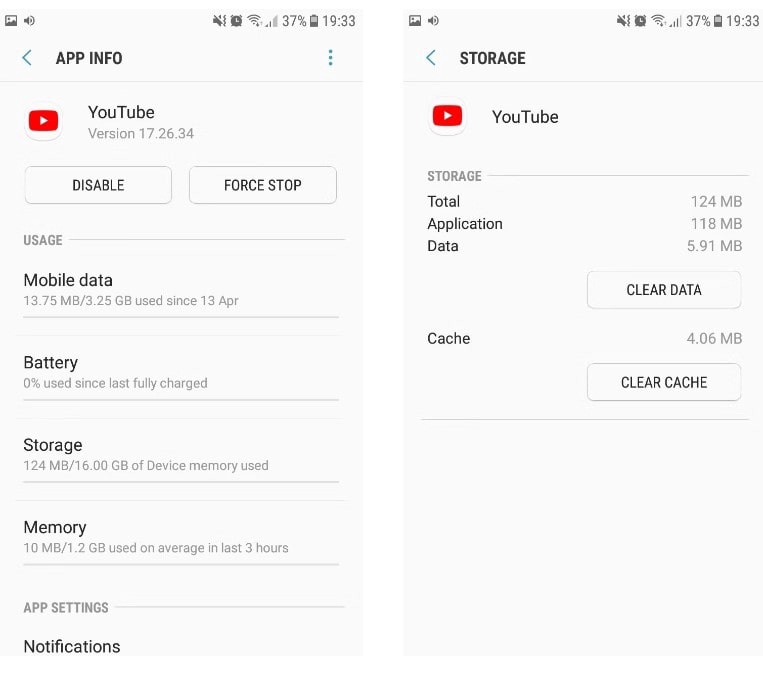Screen dimensions: 763x692
Task: Tap the YouTube icon on STORAGE screen
Action: tap(447, 116)
